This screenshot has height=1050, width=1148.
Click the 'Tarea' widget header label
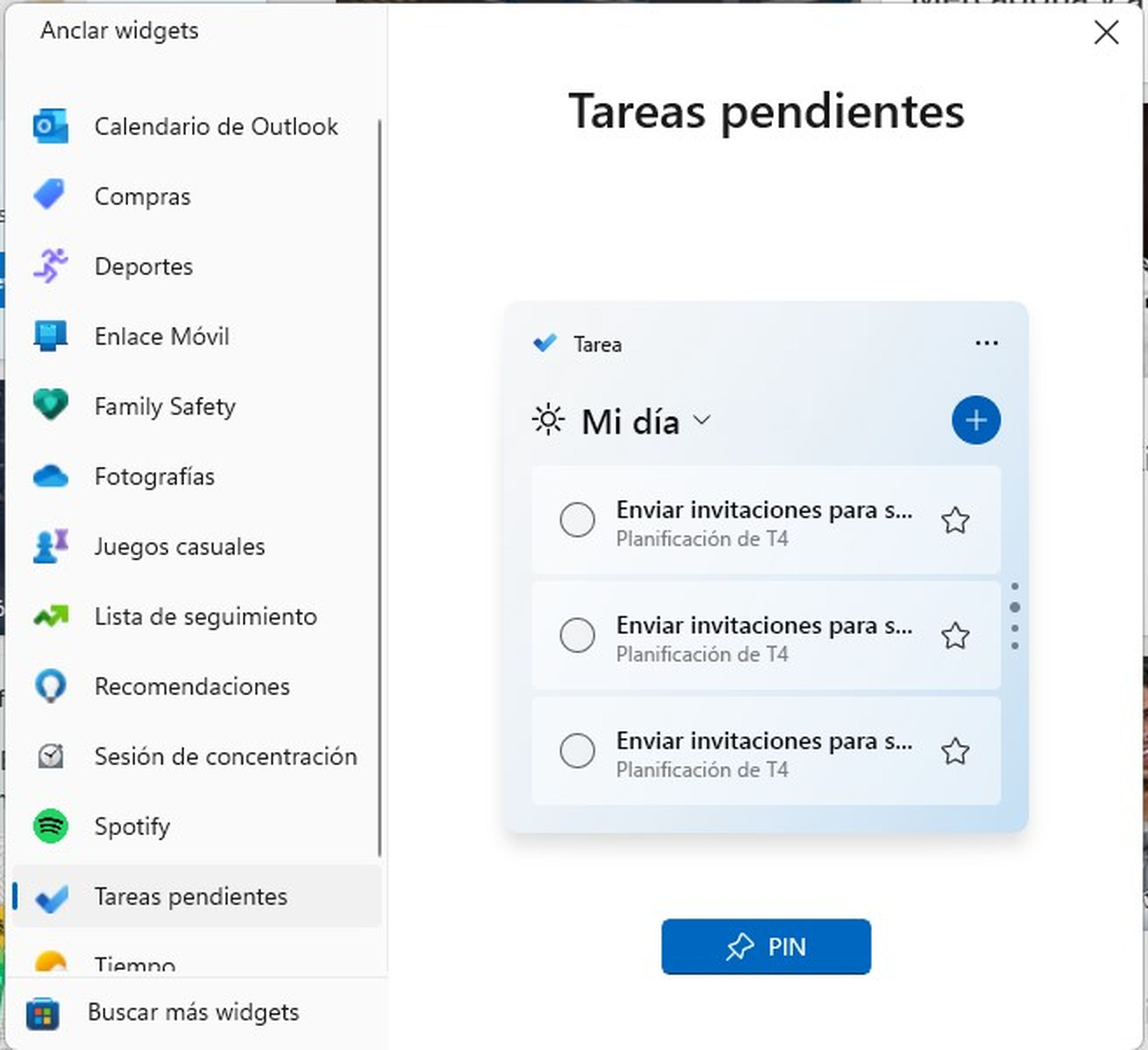point(597,344)
